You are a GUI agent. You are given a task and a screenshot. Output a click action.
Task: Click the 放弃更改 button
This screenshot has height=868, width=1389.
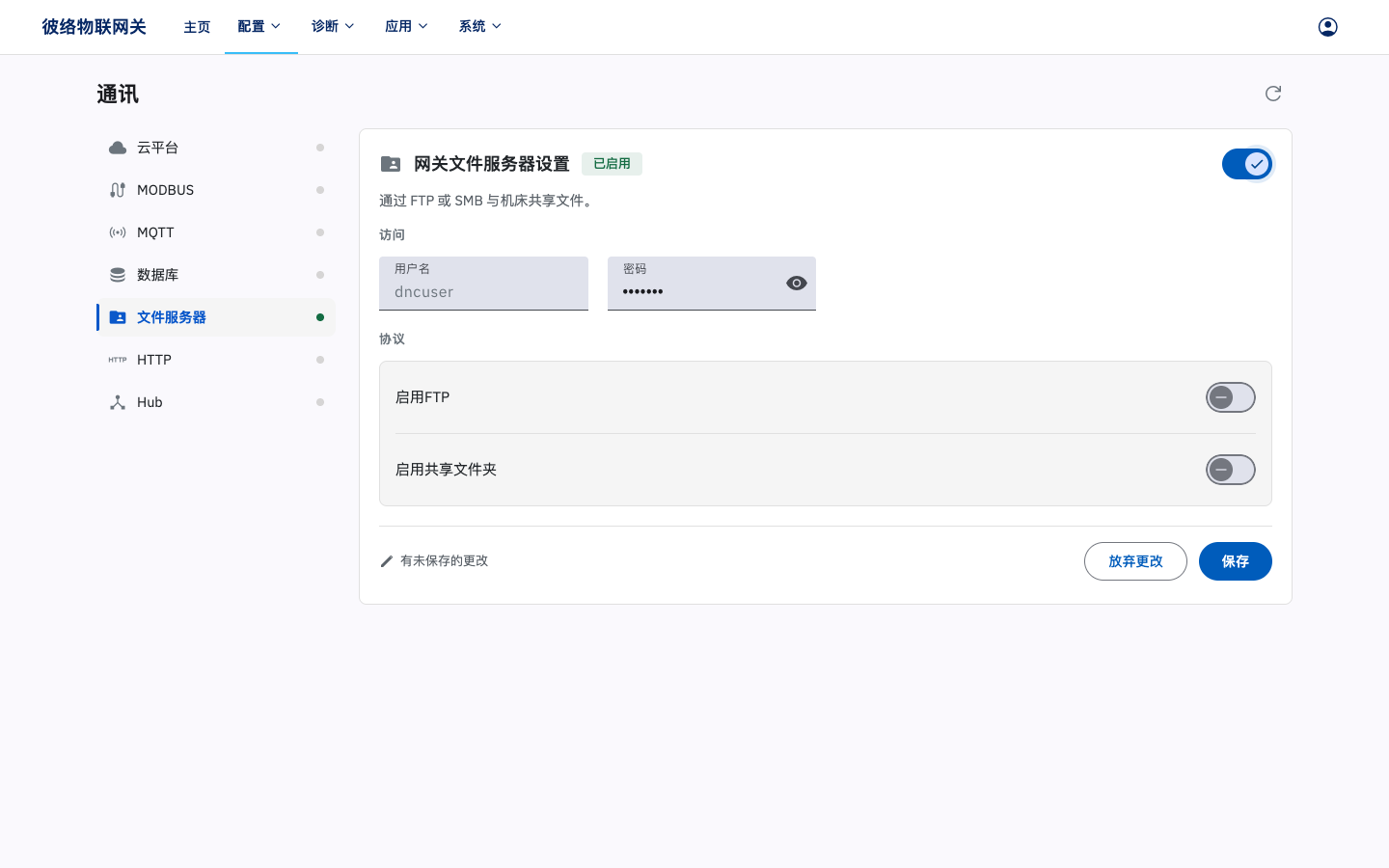coord(1135,561)
